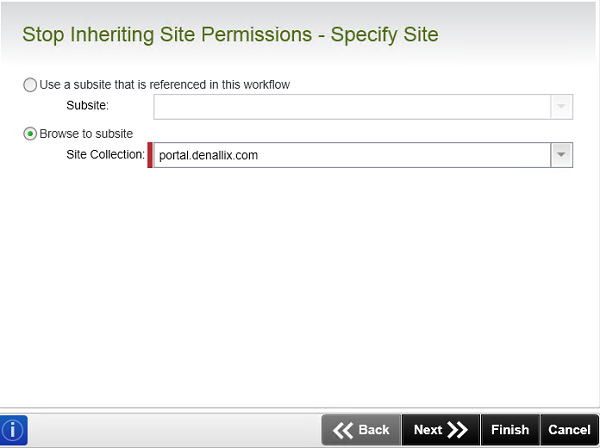Click the red required-field marker by Site Collection
This screenshot has height=448, width=600.
point(150,155)
